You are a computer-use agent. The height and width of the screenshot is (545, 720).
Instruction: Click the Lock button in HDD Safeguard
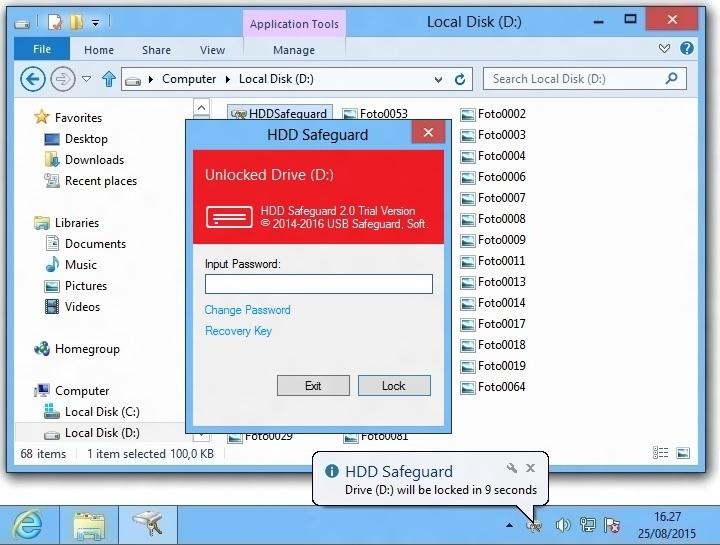(394, 386)
